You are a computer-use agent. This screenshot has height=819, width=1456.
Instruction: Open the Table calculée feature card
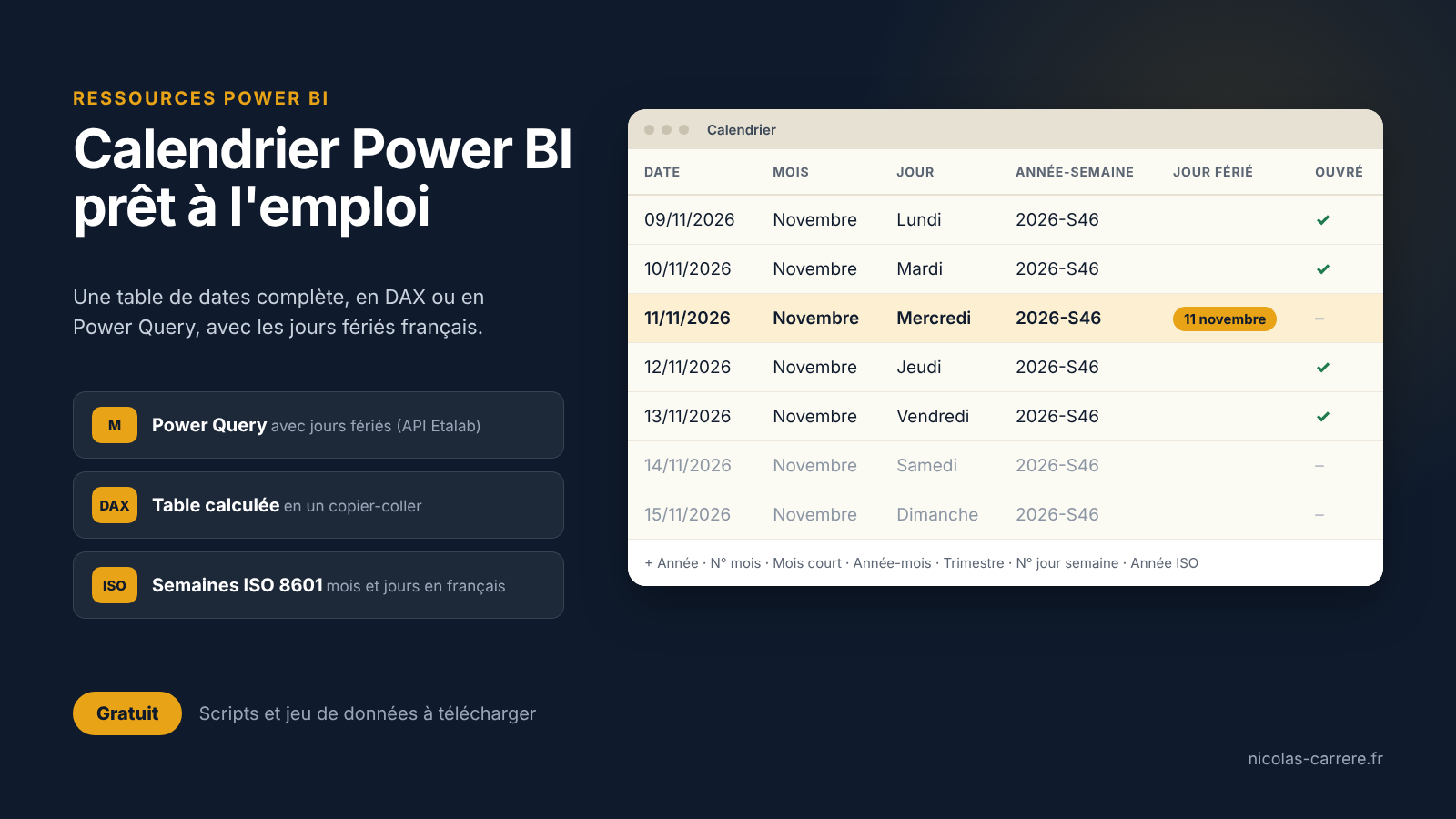click(318, 505)
